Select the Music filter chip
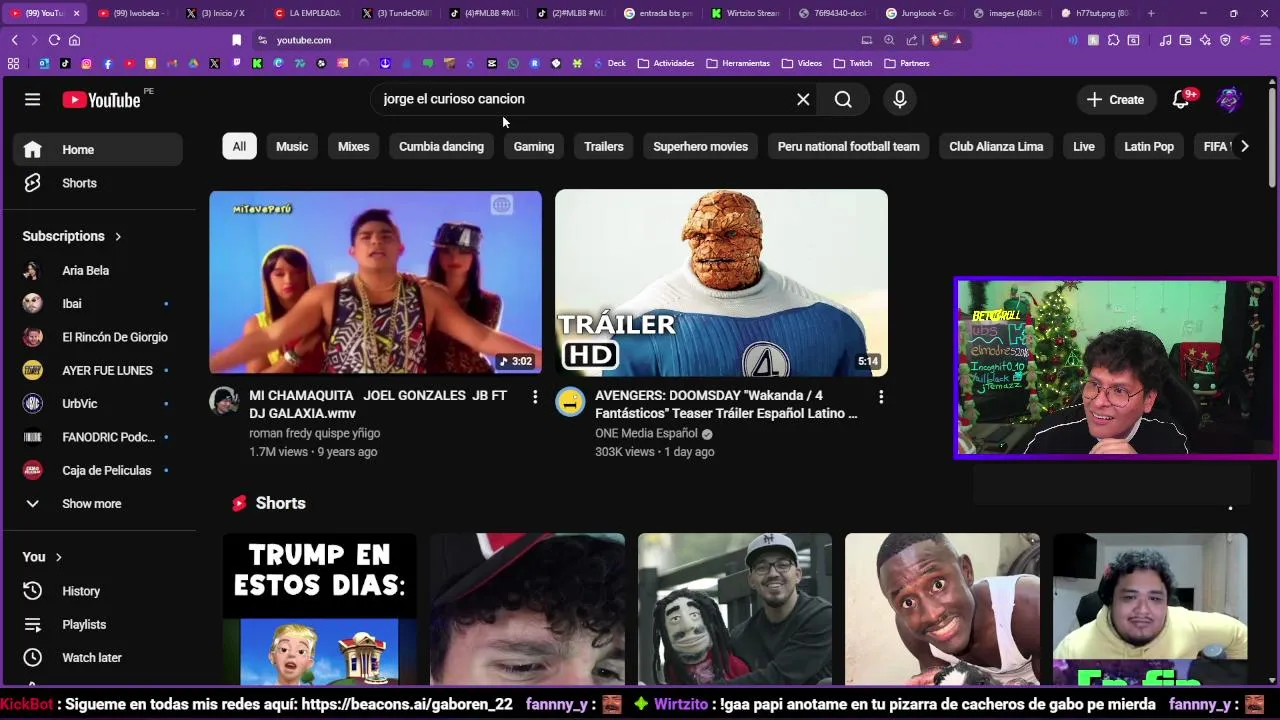This screenshot has width=1280, height=720. coord(292,146)
